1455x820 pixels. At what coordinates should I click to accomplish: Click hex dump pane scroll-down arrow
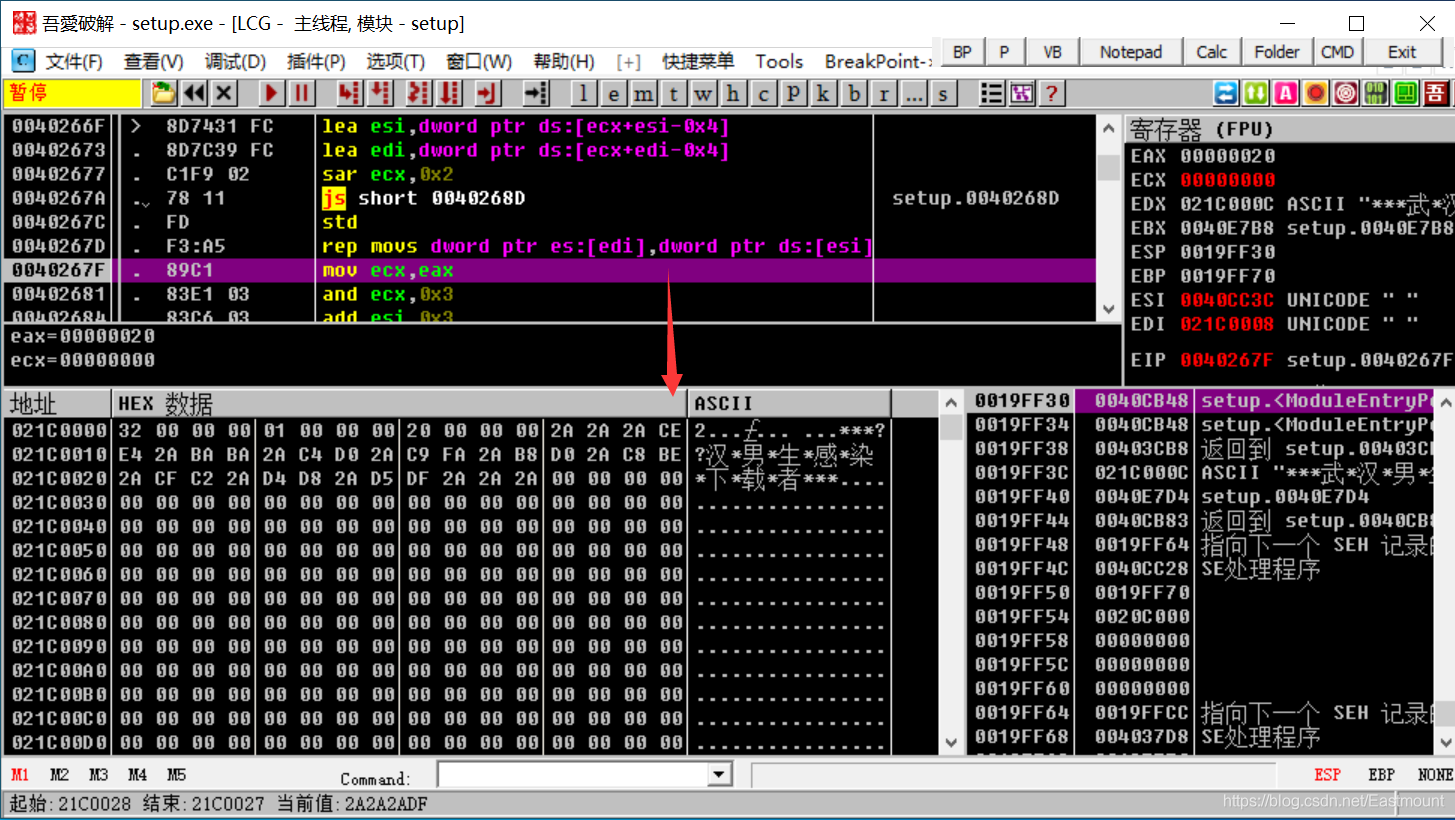coord(951,742)
